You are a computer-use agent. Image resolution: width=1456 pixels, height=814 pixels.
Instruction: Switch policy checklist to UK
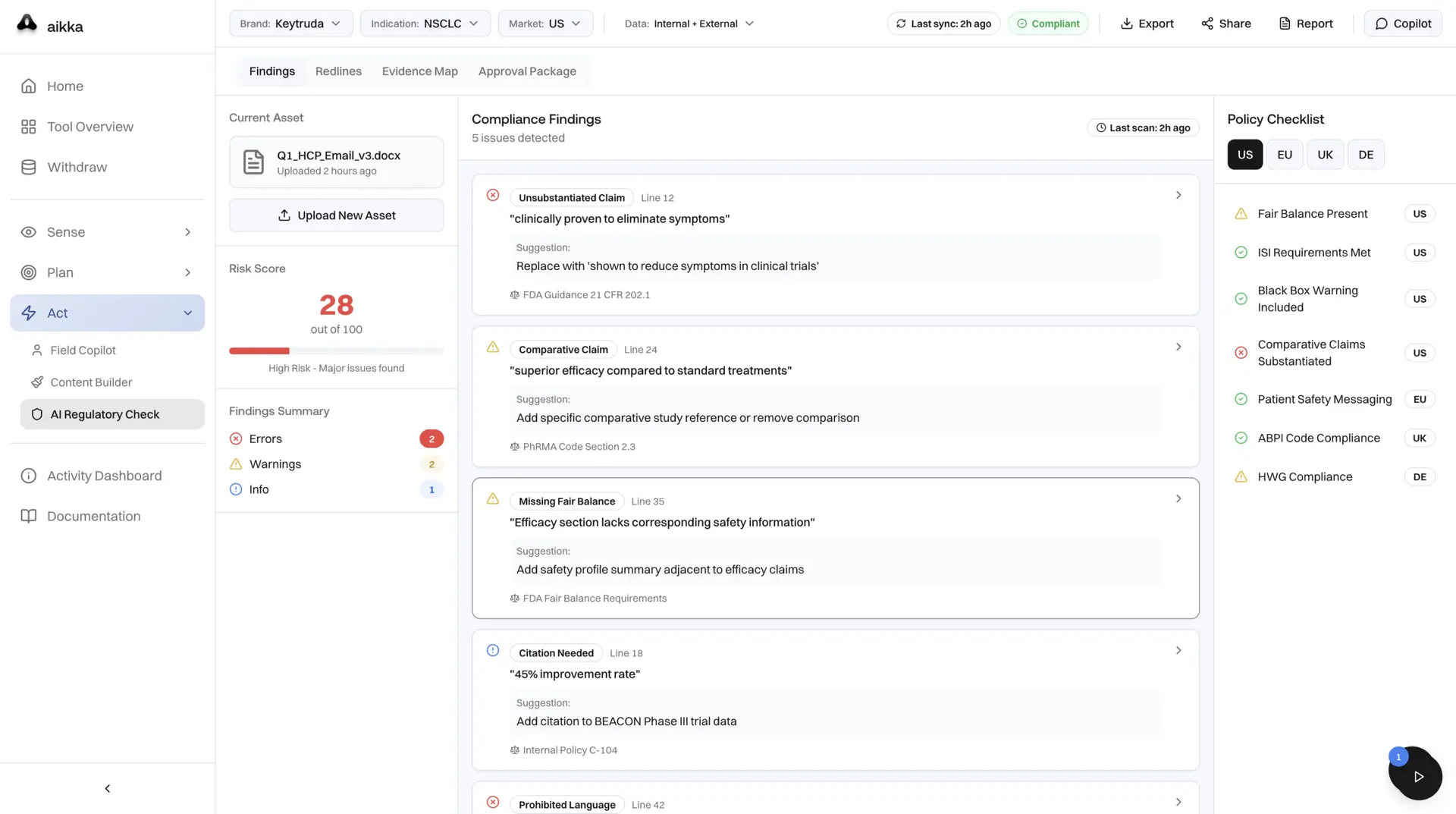click(1325, 155)
